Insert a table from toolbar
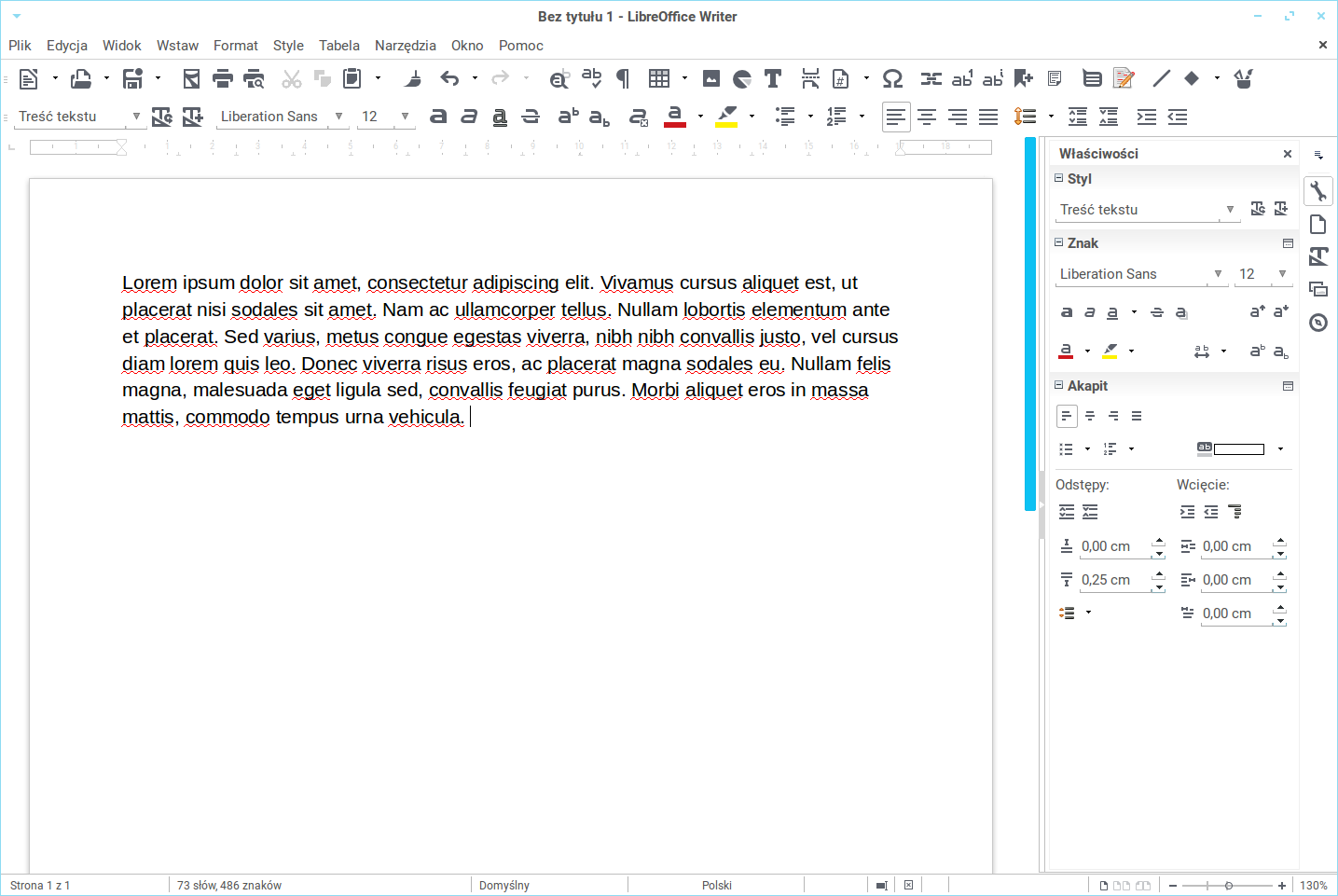 click(x=659, y=78)
